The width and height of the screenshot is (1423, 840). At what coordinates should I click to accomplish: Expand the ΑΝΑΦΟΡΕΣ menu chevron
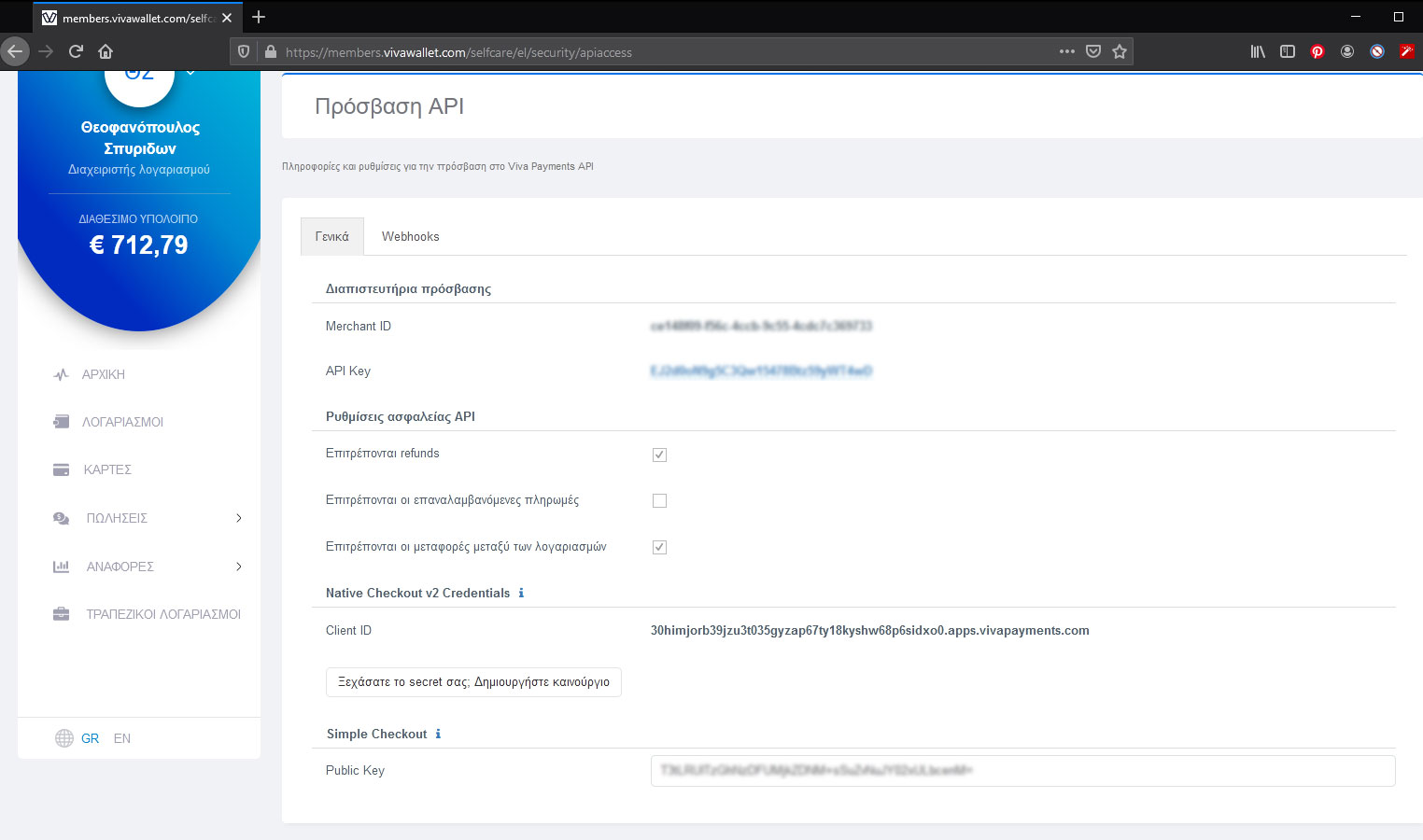coord(239,566)
